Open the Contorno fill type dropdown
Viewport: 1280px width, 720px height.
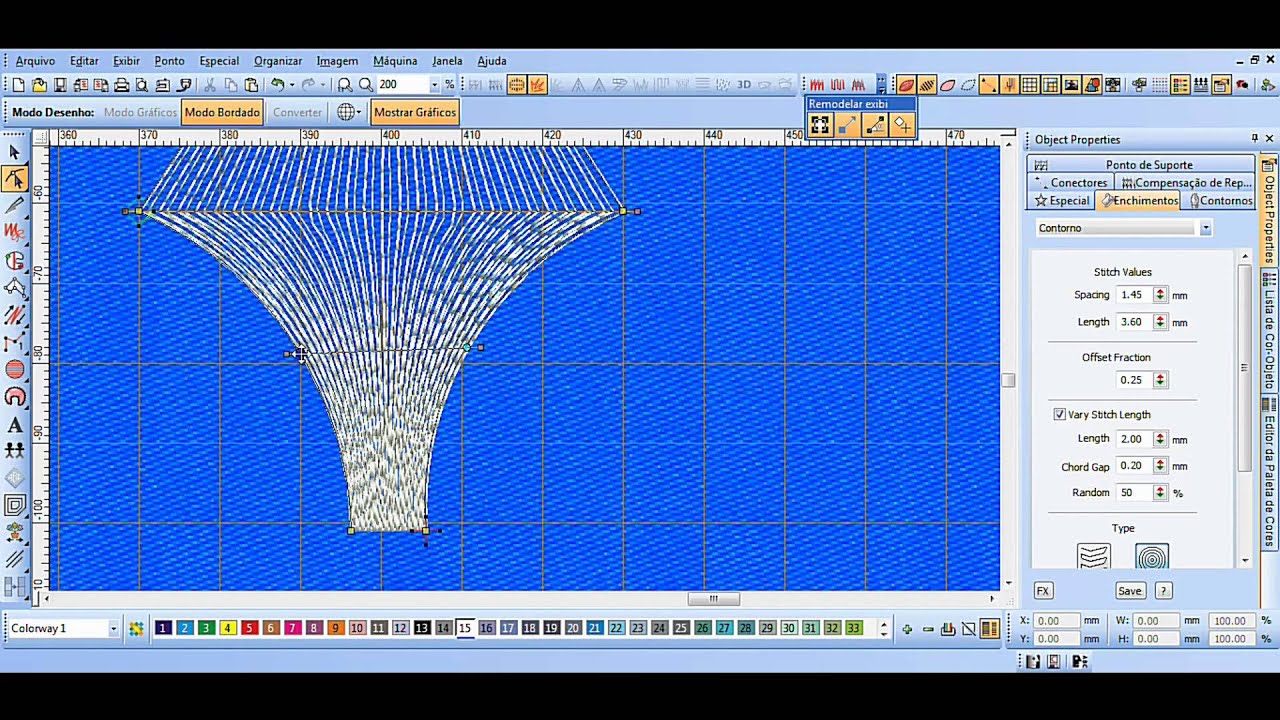pyautogui.click(x=1206, y=228)
